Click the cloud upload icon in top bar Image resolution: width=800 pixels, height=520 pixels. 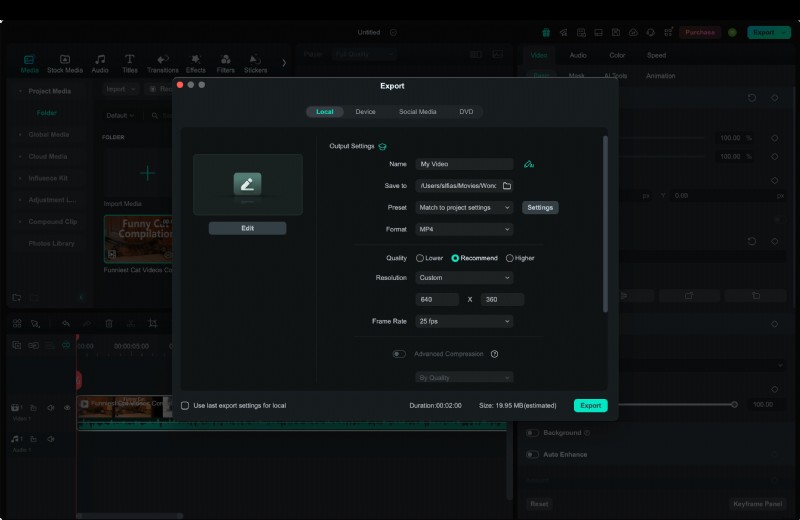(x=633, y=32)
